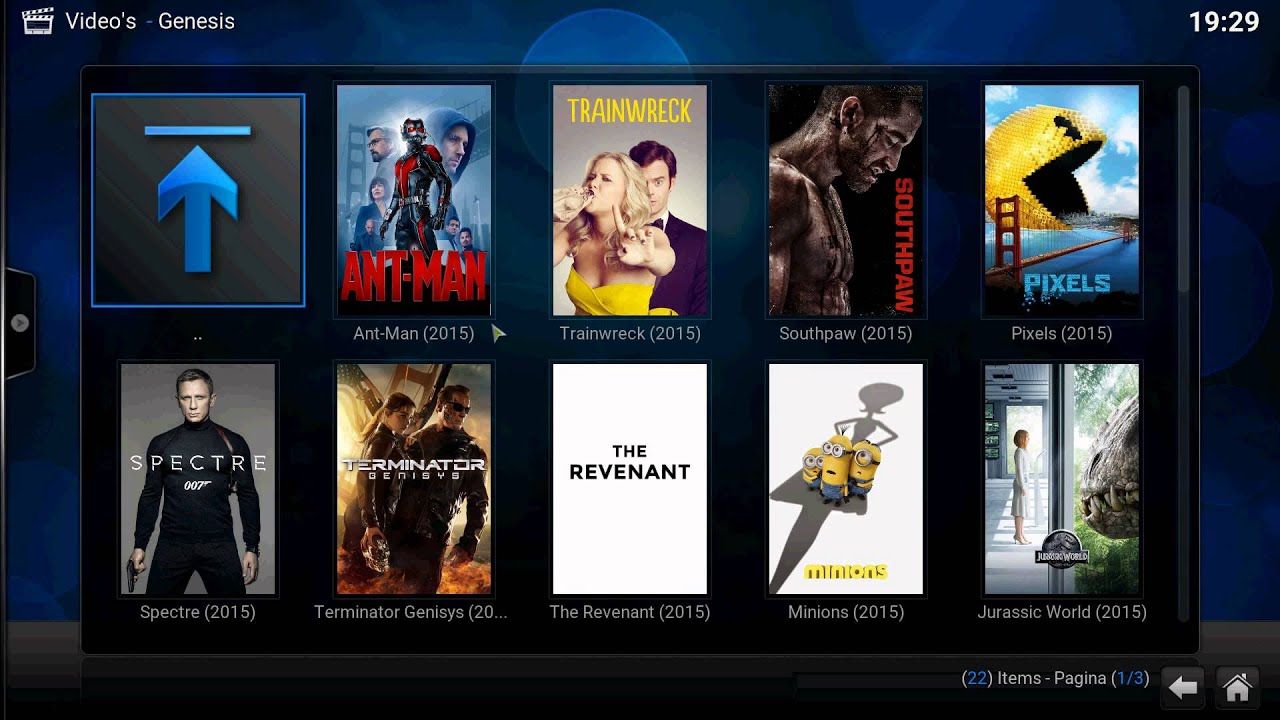
Task: Click the back arrow button
Action: click(1183, 687)
